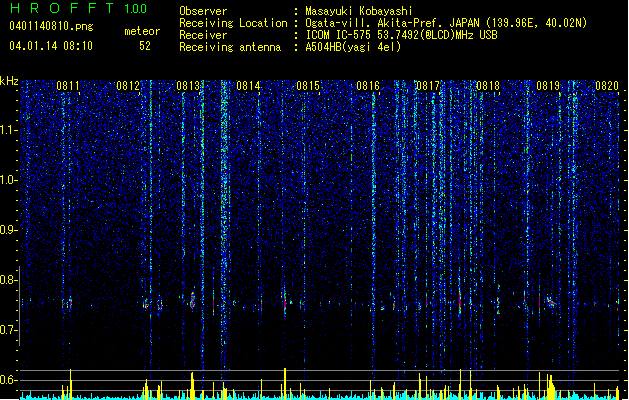Click the 1.0 kHz frequency tick label
The image size is (629, 400).
(x=9, y=180)
